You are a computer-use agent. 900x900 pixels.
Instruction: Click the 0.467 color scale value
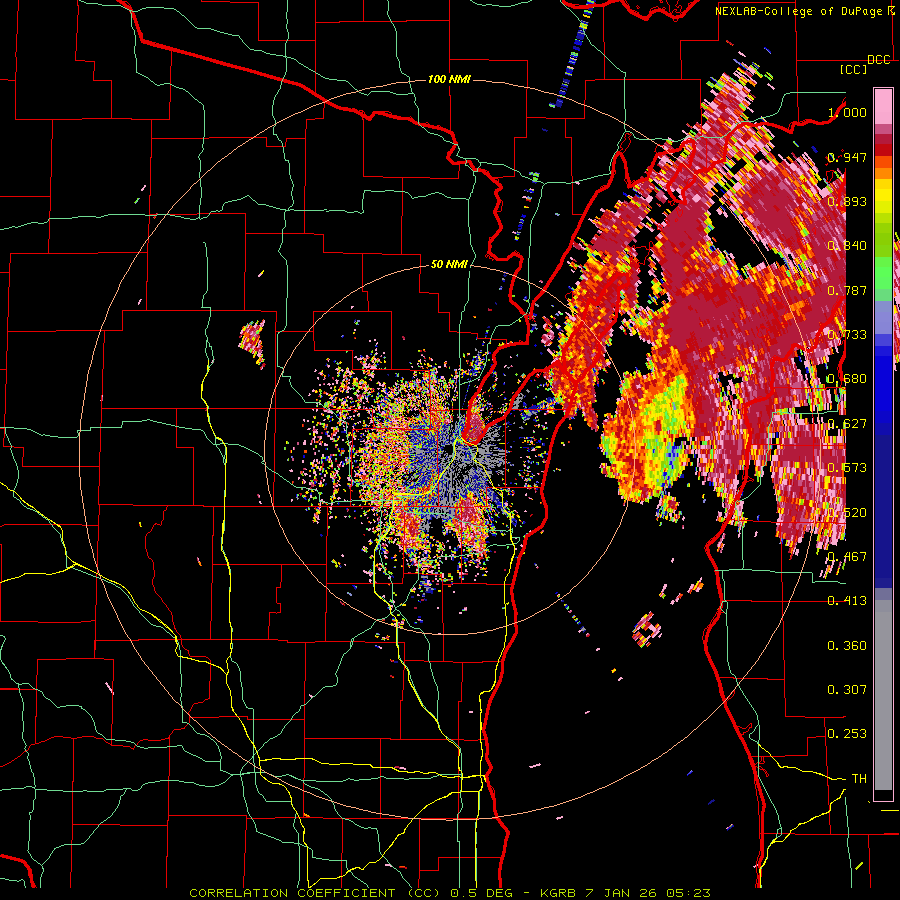click(x=847, y=557)
